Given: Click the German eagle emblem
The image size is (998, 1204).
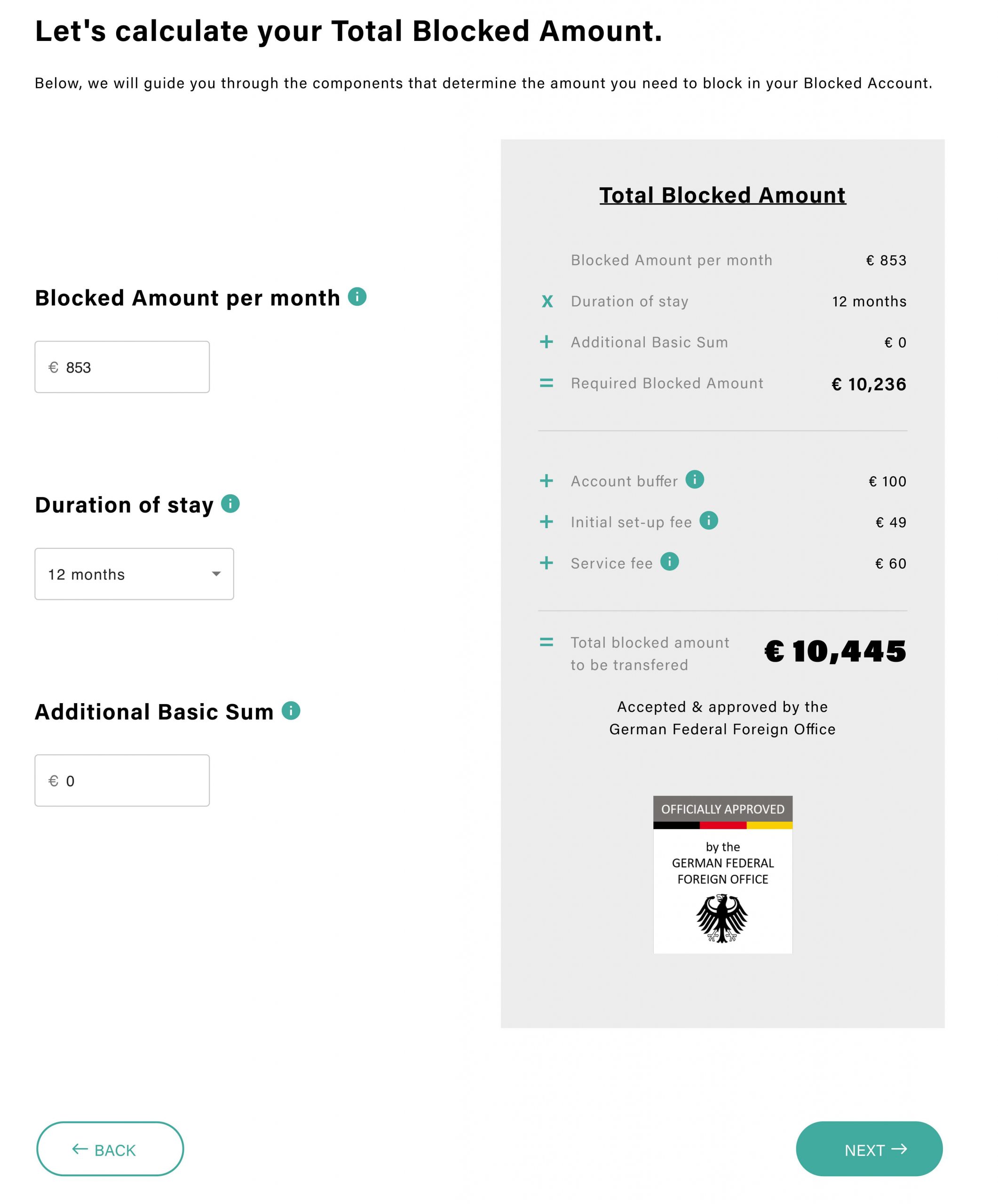Looking at the screenshot, I should tap(722, 919).
